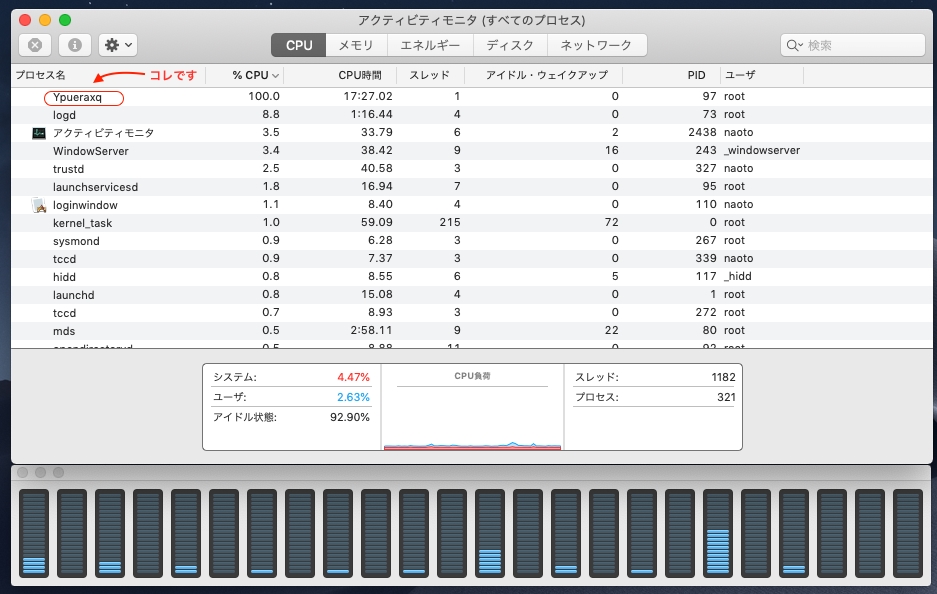Click the magnifier icon in search field
937x594 pixels.
pyautogui.click(x=794, y=45)
